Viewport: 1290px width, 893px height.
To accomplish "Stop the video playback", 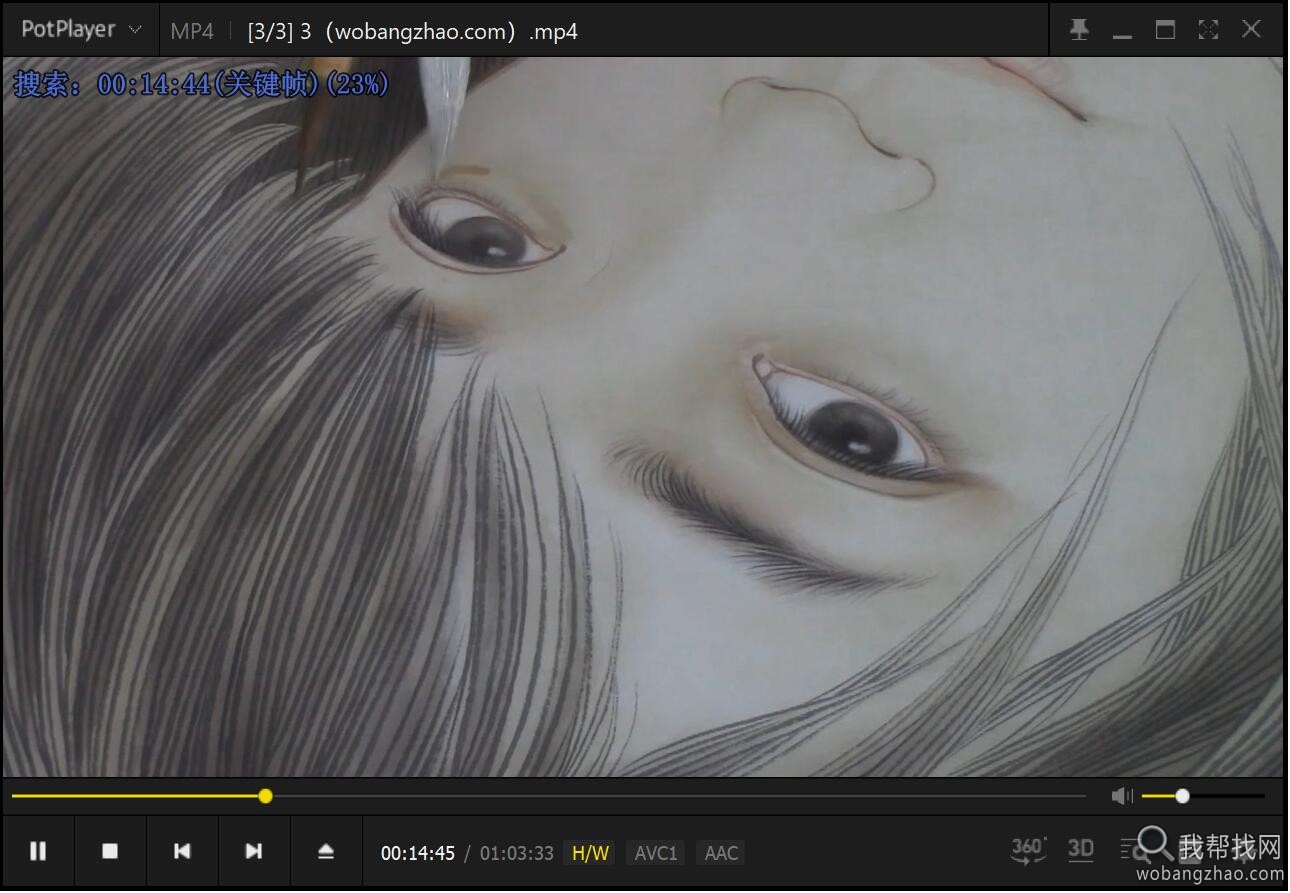I will [x=110, y=851].
